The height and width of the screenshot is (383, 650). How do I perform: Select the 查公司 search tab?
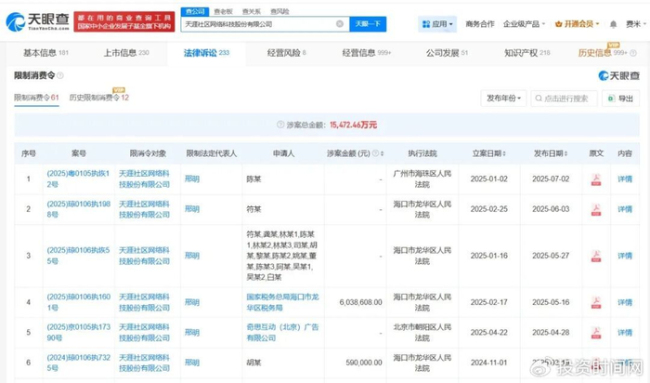195,11
